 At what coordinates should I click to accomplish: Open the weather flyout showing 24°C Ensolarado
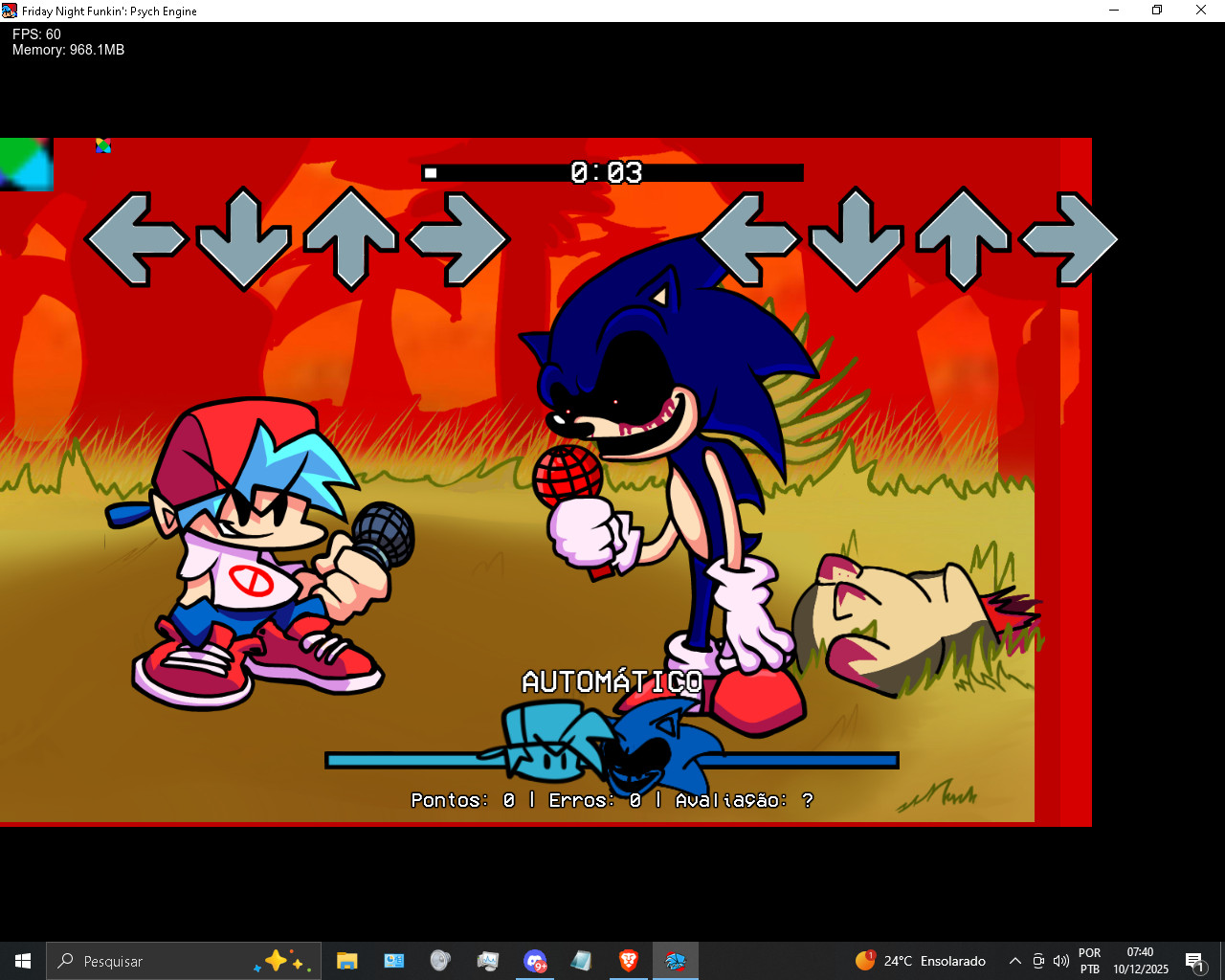pos(919,961)
